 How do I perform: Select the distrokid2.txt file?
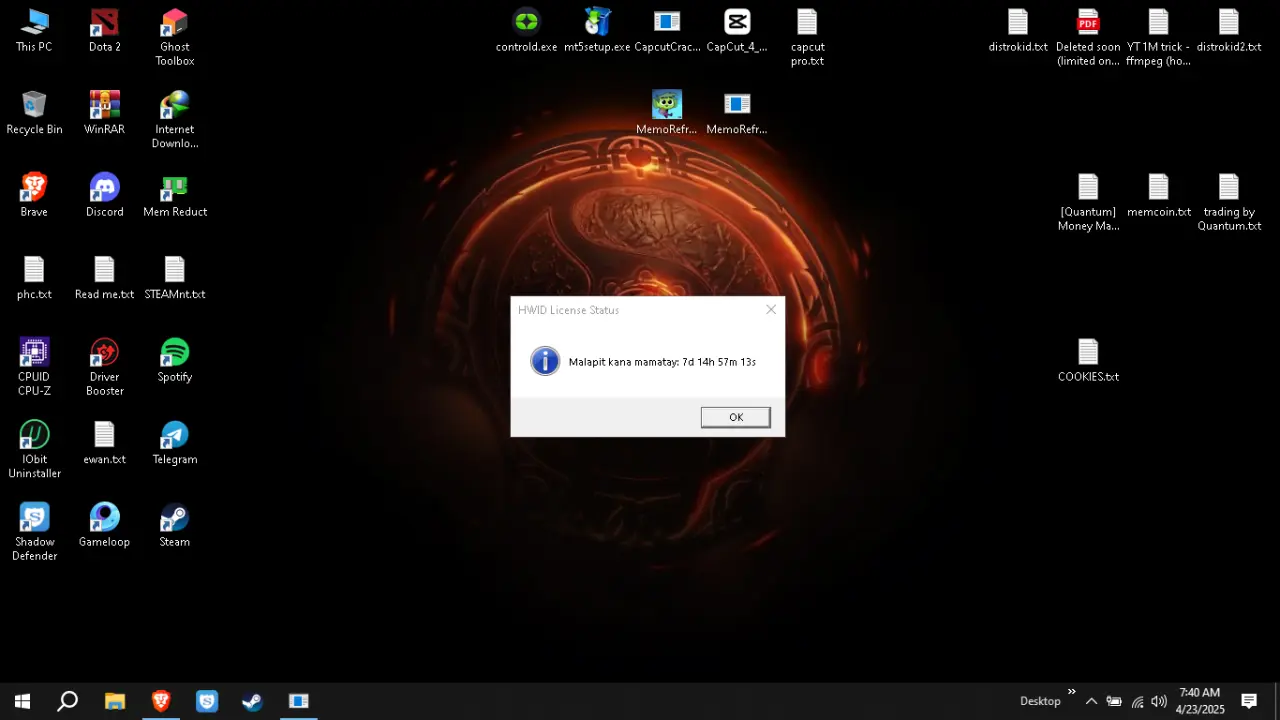1229,31
